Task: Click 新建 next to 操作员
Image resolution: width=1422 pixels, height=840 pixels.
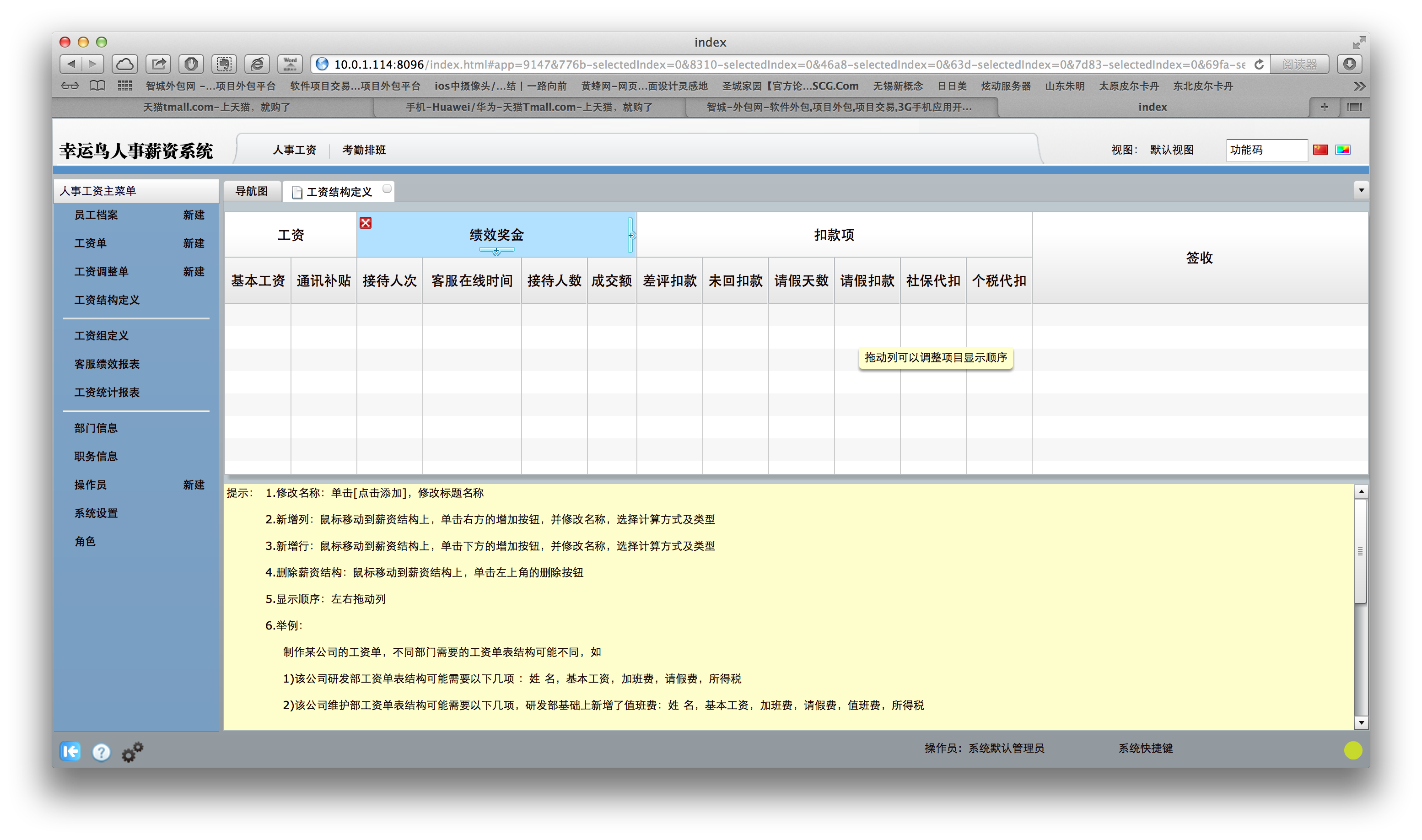Action: (194, 485)
